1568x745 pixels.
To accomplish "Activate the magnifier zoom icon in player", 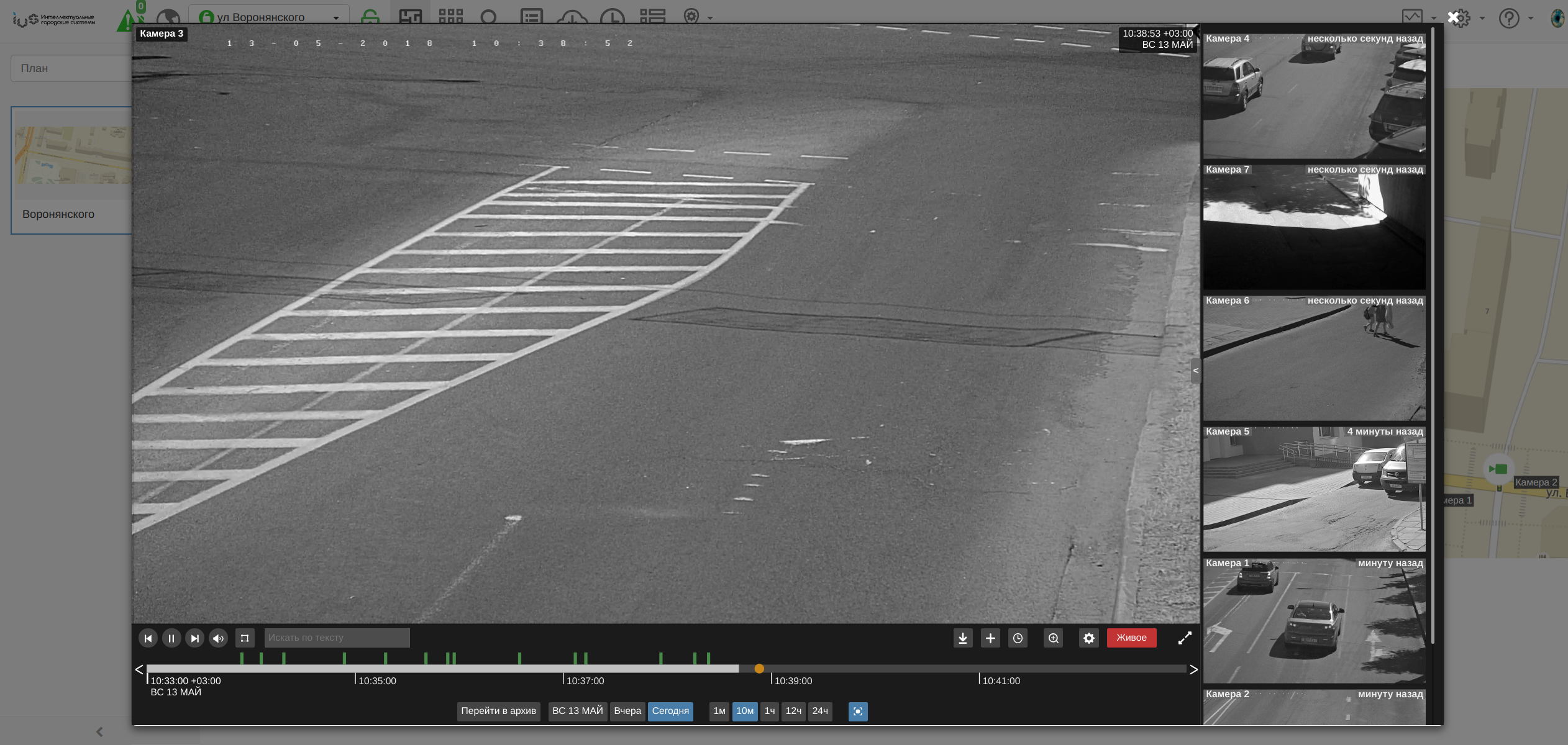I will (1054, 638).
